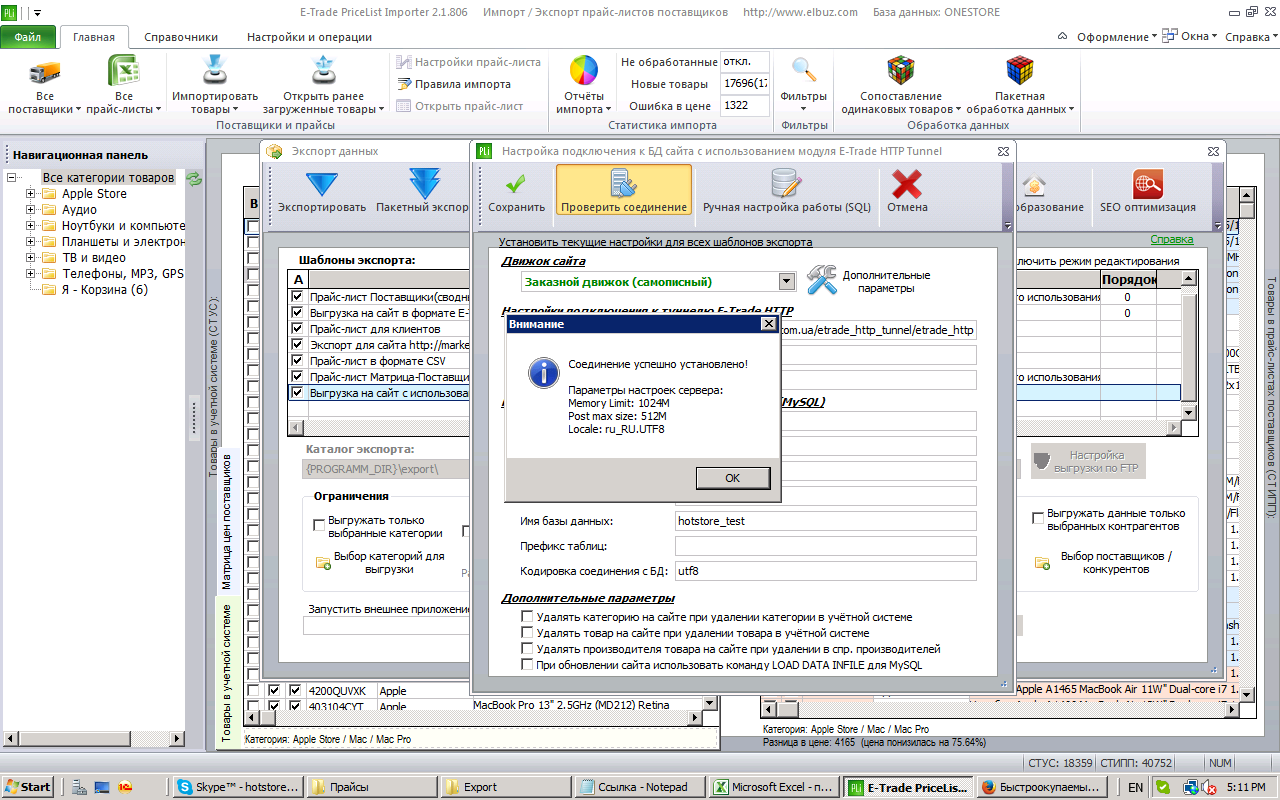Close the Внимание message box
Image resolution: width=1280 pixels, height=800 pixels.
coord(768,324)
